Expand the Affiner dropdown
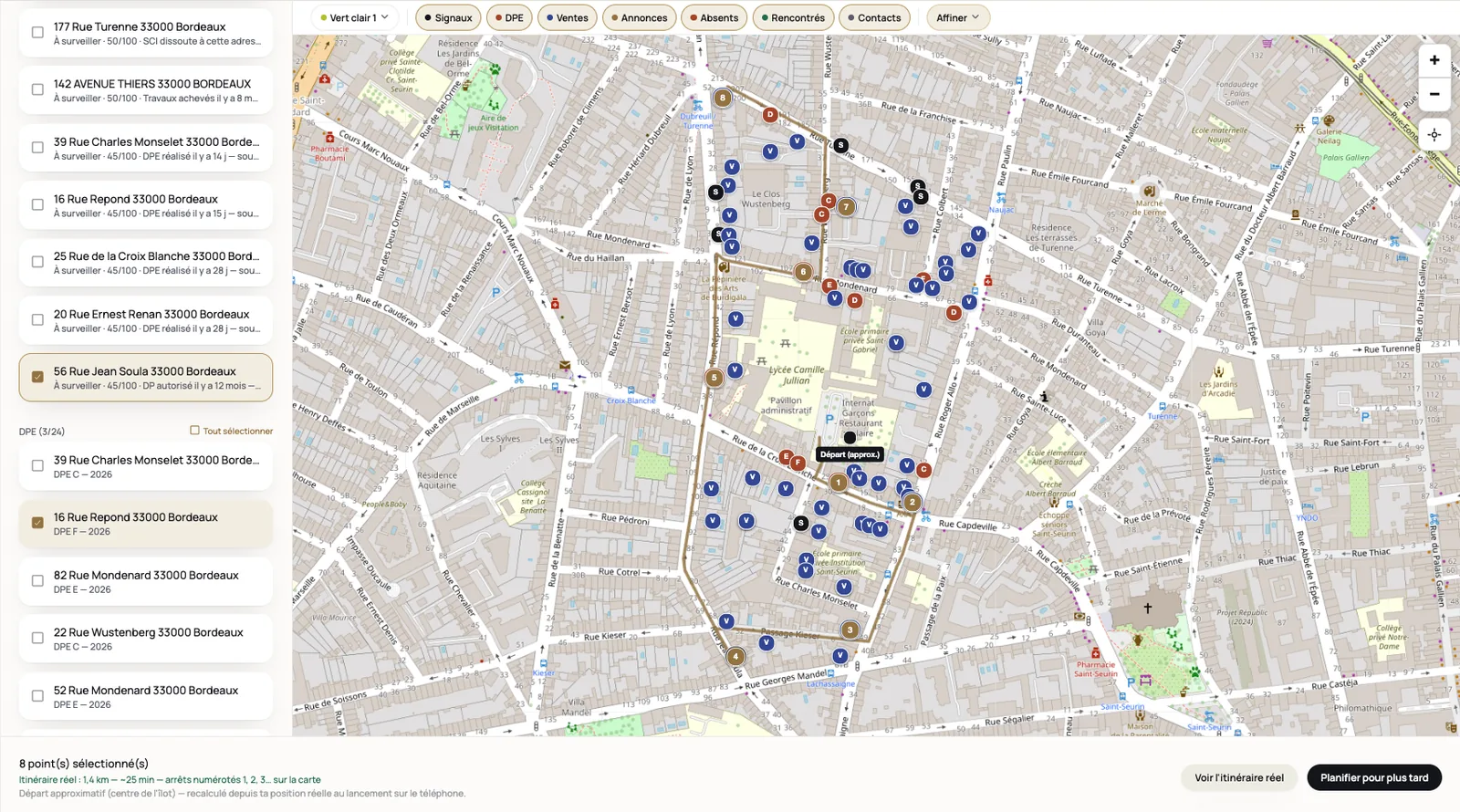The height and width of the screenshot is (812, 1460). (957, 17)
